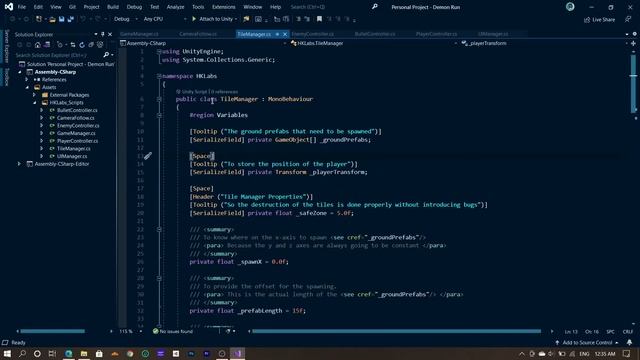
Task: Click Collapse All in Solution Explorer toolbar
Action: (x=91, y=45)
